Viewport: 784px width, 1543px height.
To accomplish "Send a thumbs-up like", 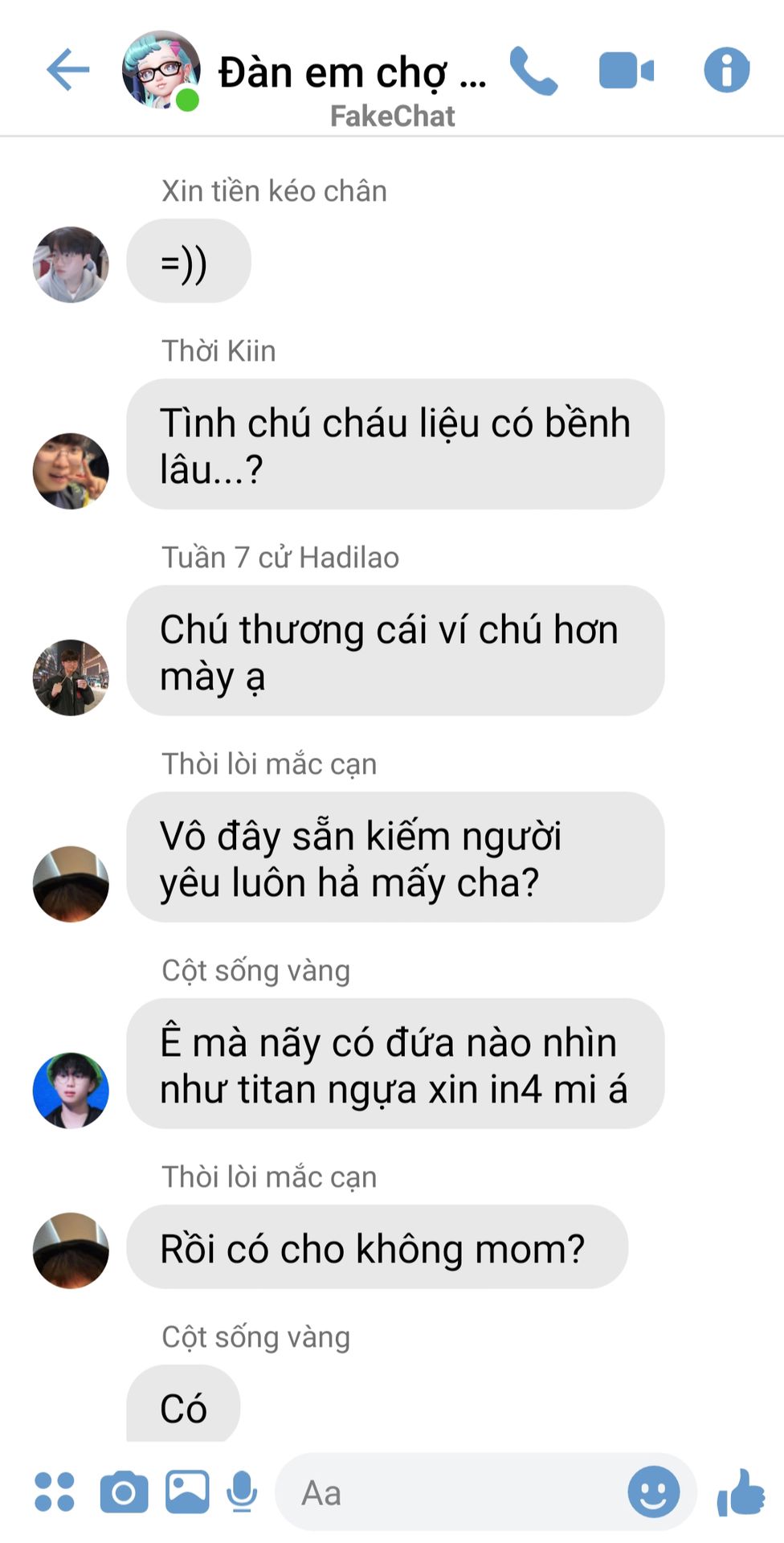I will pyautogui.click(x=741, y=1492).
